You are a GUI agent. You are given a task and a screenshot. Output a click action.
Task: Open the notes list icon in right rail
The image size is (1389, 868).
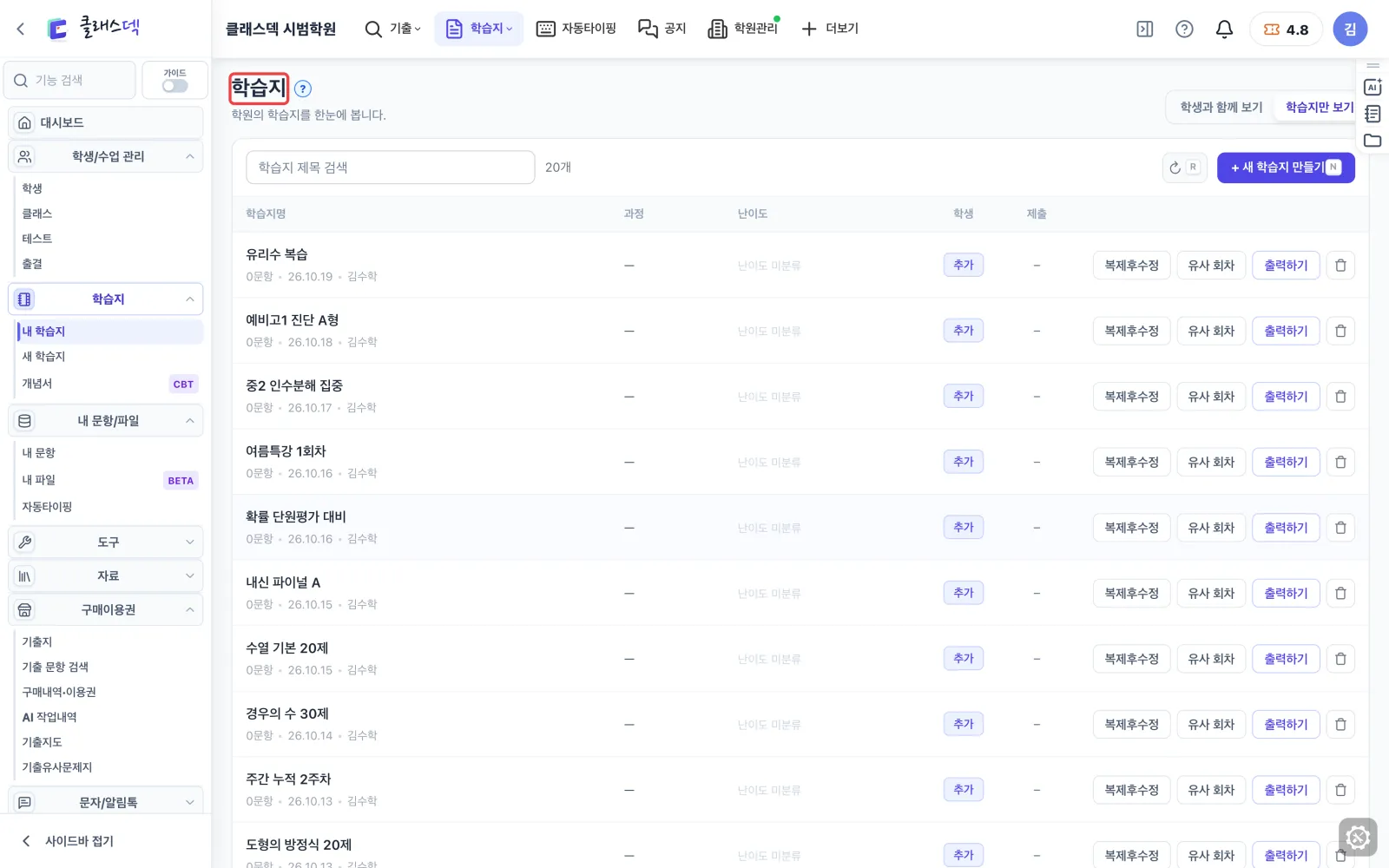point(1373,114)
